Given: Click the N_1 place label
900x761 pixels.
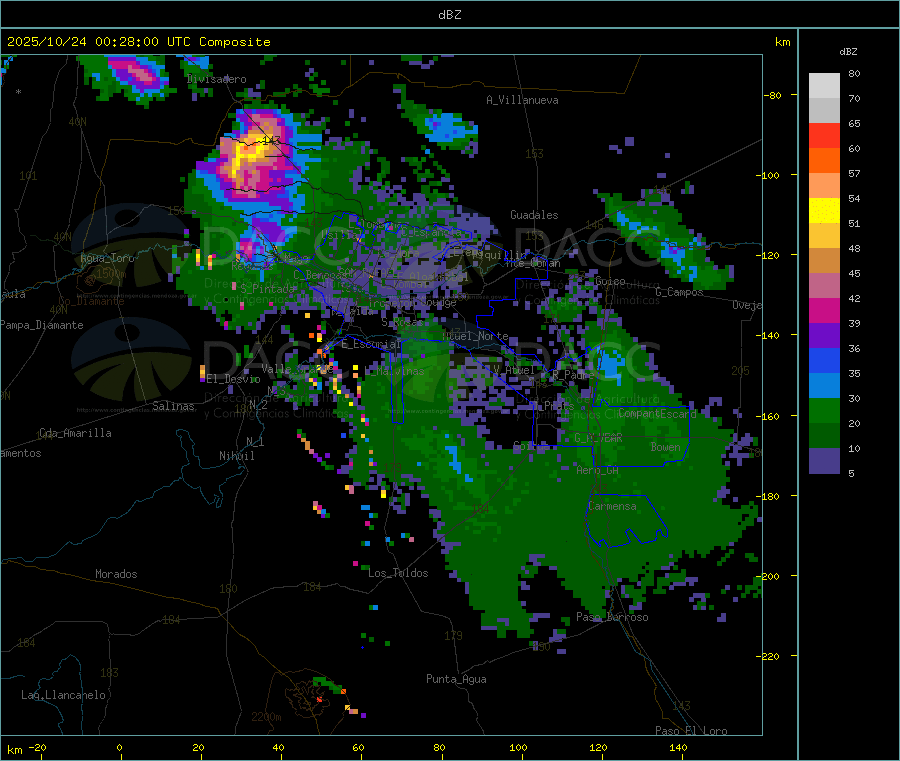Looking at the screenshot, I should (255, 441).
